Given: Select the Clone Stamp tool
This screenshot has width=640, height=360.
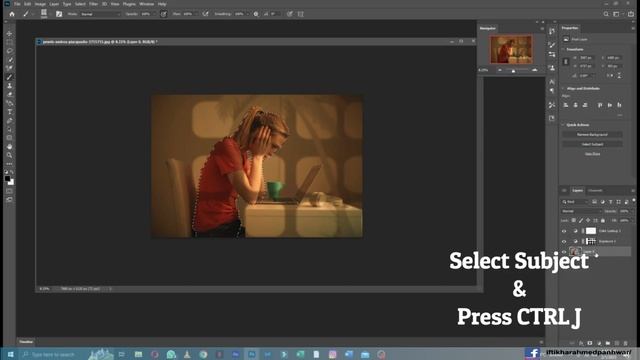Looking at the screenshot, I should (x=9, y=86).
